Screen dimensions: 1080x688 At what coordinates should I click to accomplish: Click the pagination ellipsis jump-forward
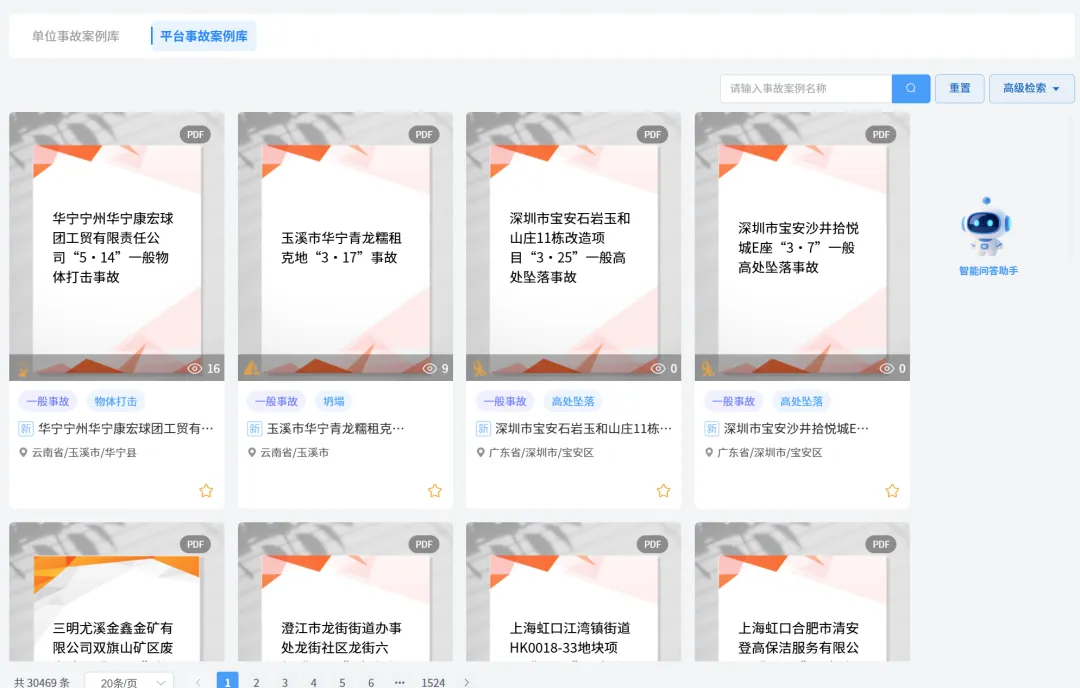399,682
